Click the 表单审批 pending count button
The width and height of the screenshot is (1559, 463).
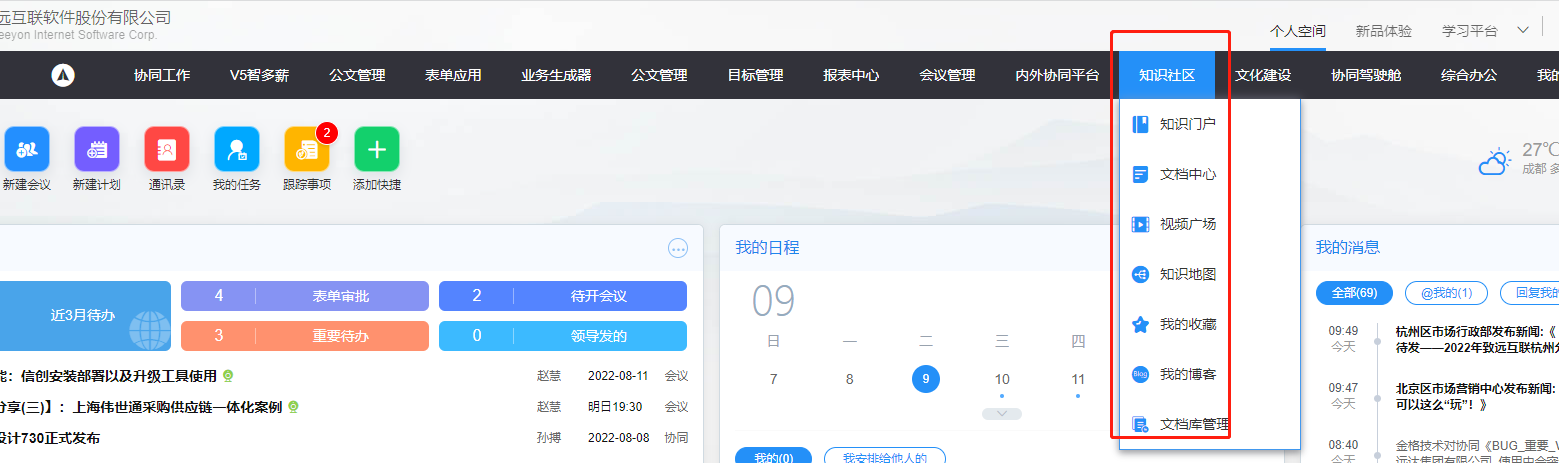[305, 296]
